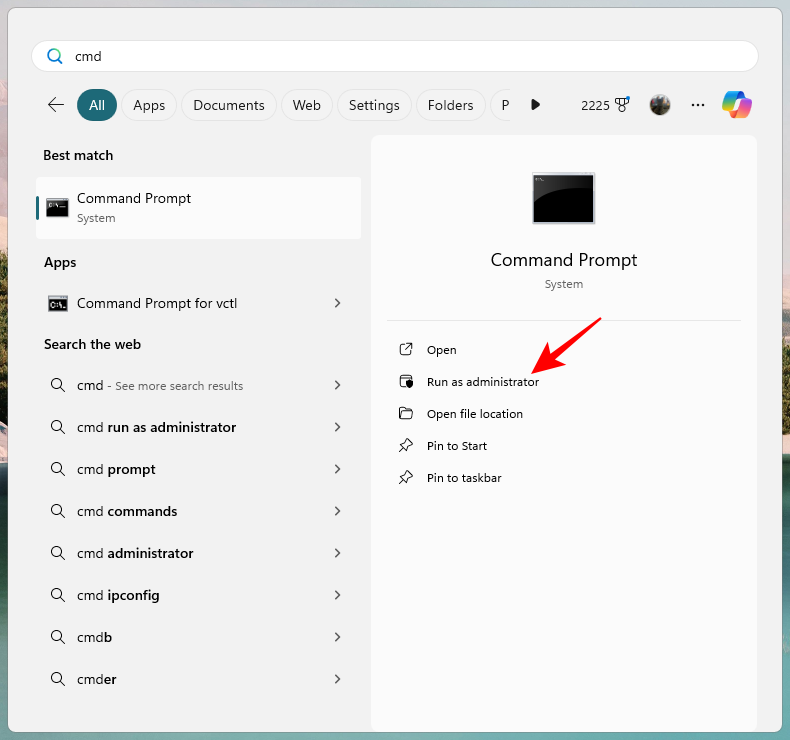Click Best match Command Prompt icon
The width and height of the screenshot is (790, 740).
[x=57, y=208]
